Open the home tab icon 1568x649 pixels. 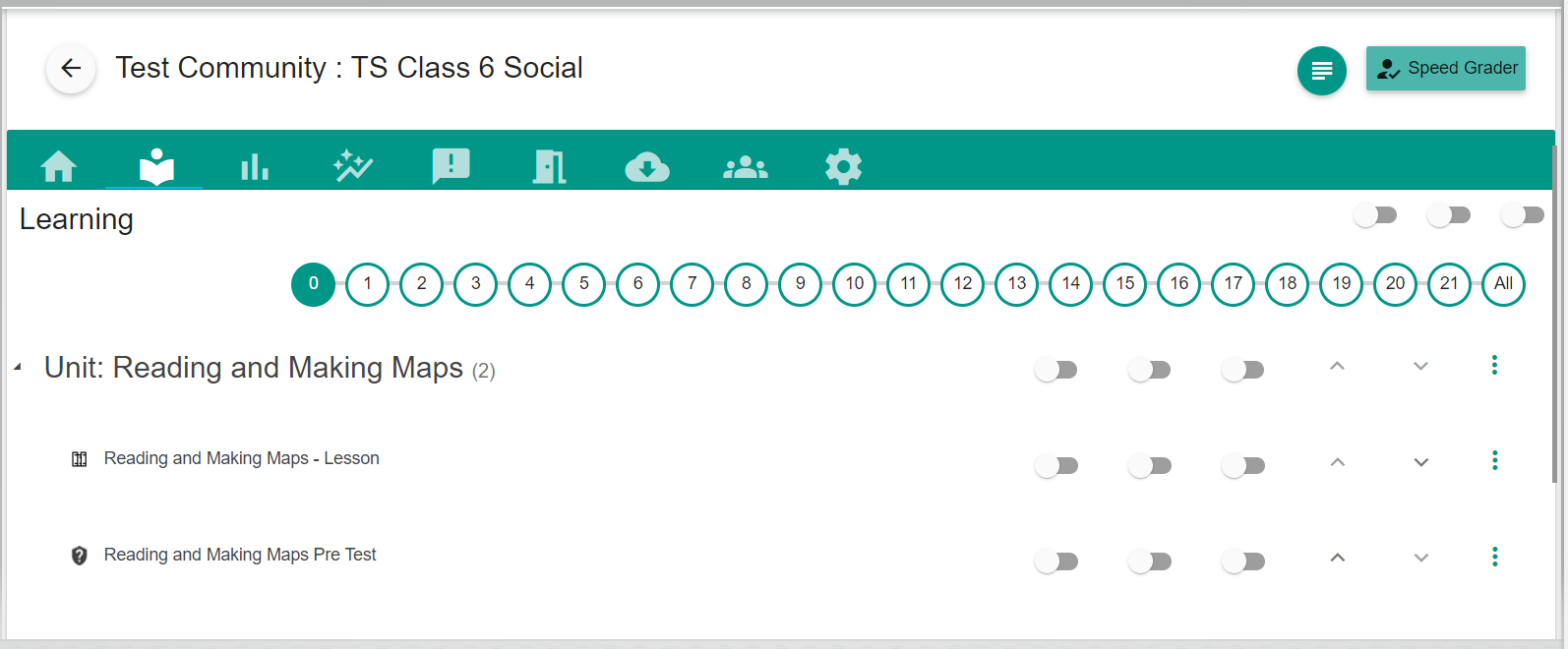(x=59, y=166)
